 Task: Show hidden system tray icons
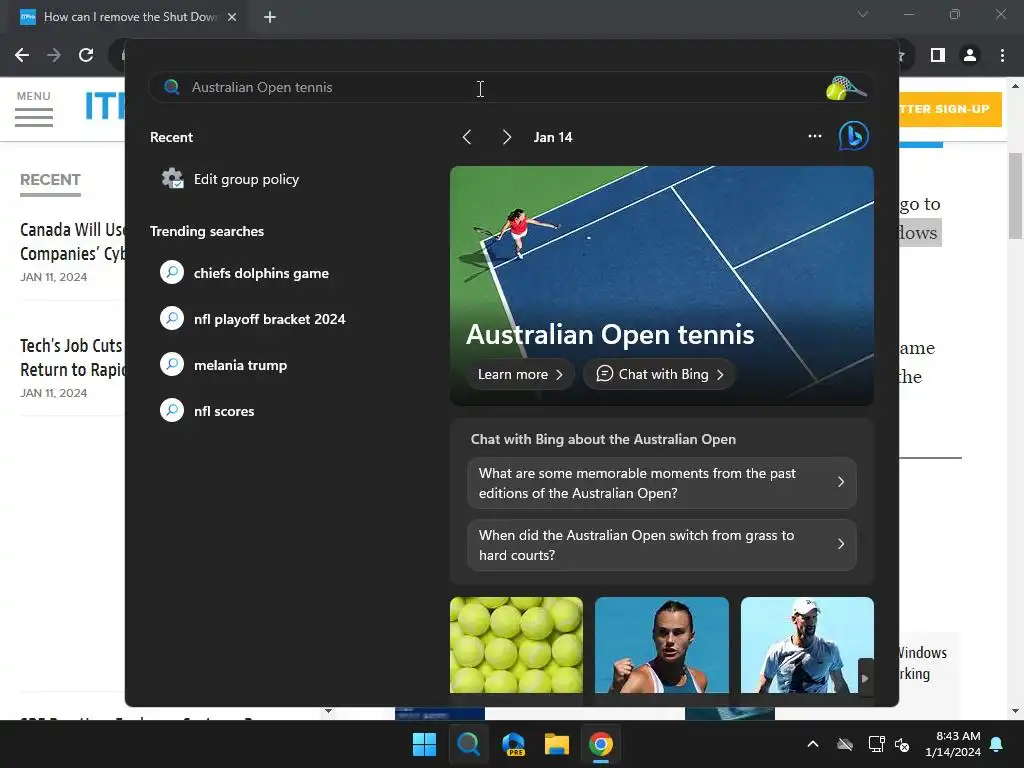812,744
